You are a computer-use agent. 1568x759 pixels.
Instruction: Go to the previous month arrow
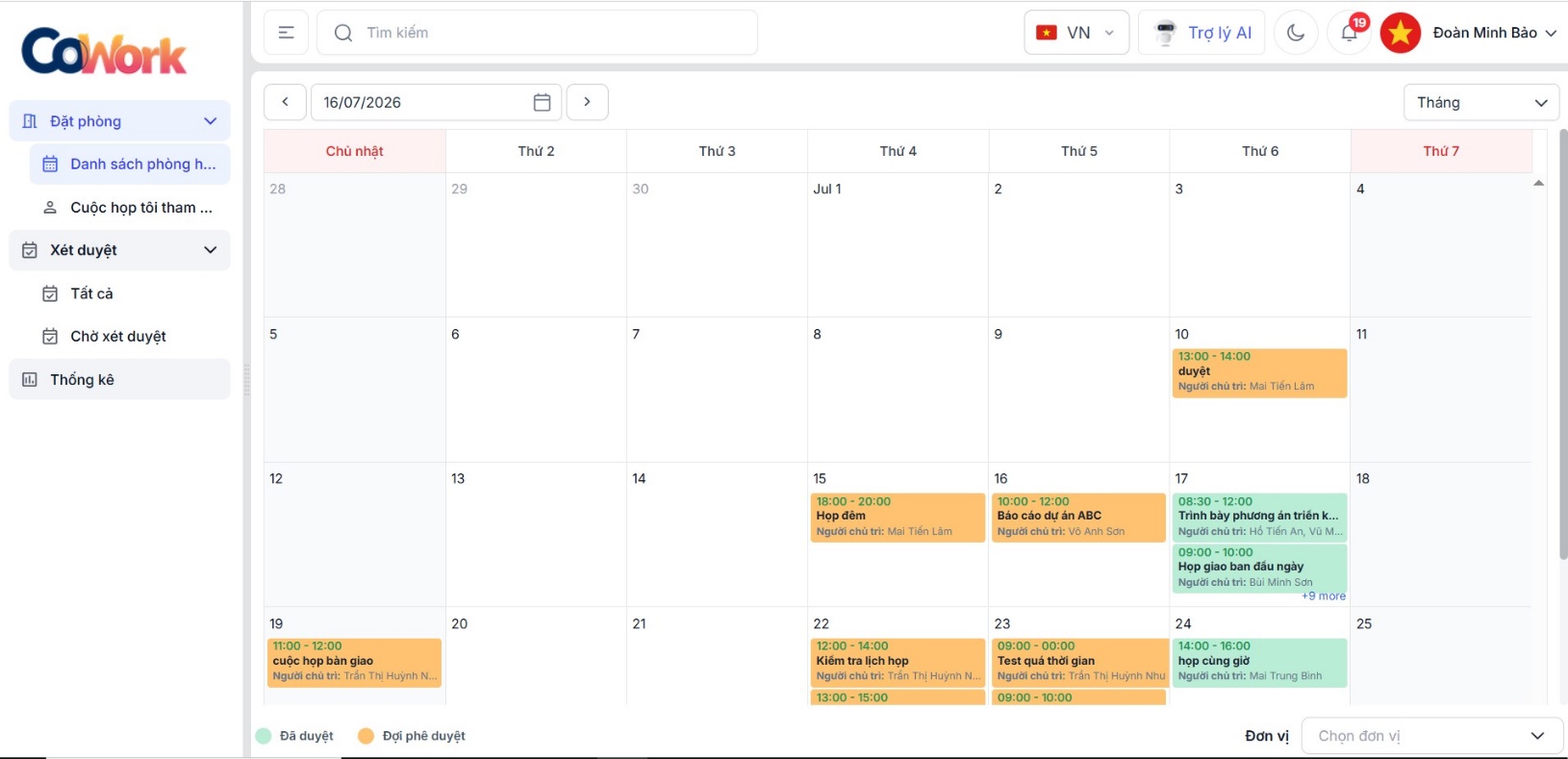[286, 102]
